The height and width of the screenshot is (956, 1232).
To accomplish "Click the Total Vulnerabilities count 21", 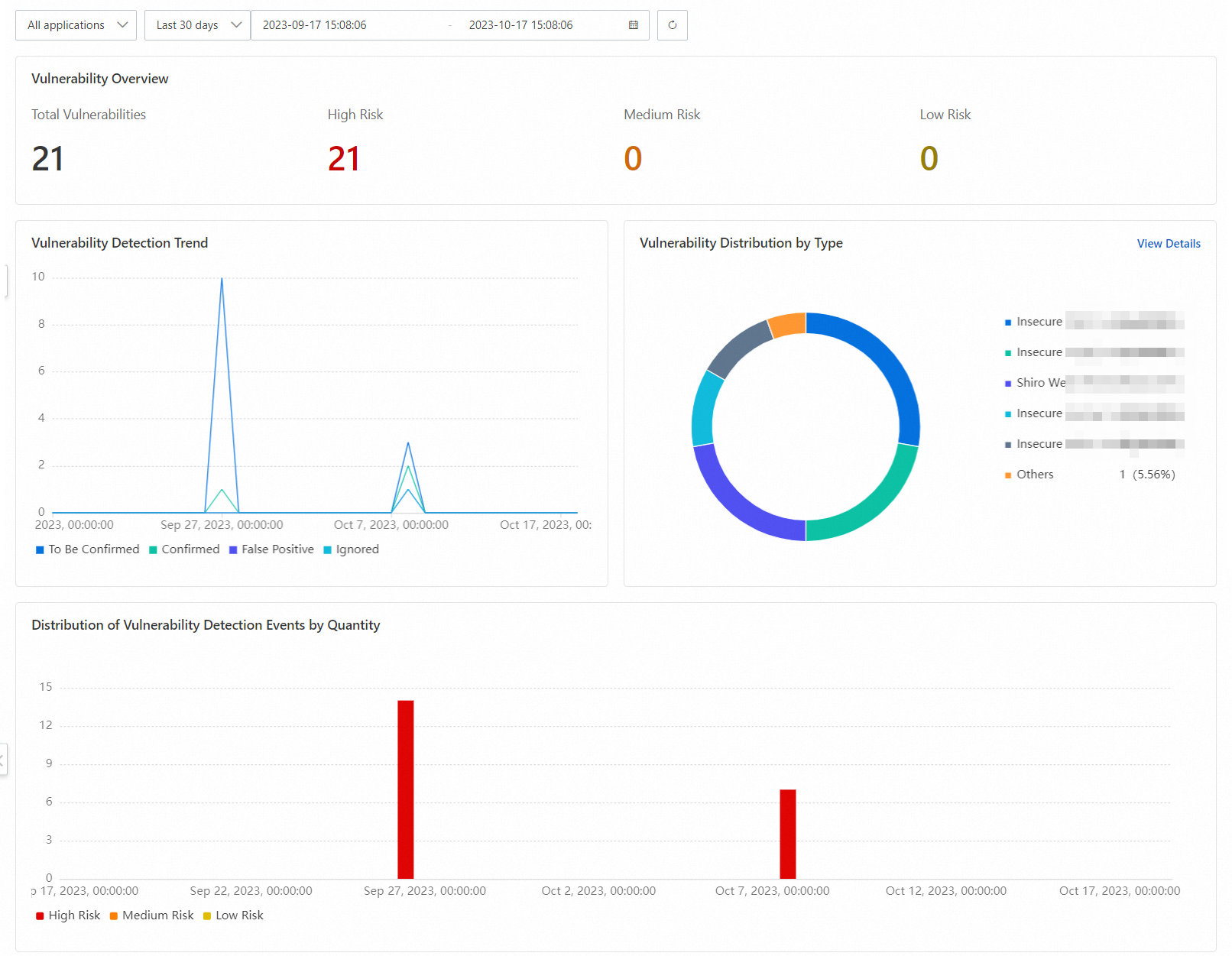I will point(47,159).
